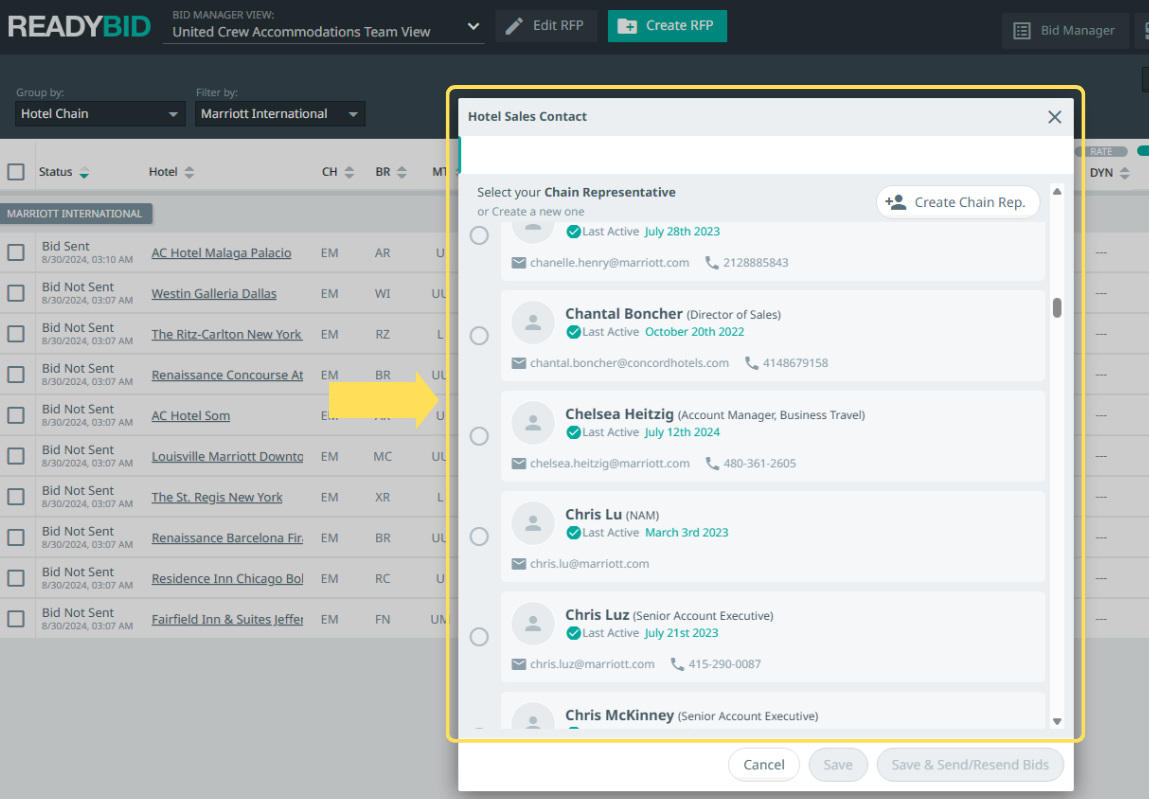Viewport: 1149px width, 799px height.
Task: Select Chelsea Heitzig radio button
Action: point(479,436)
